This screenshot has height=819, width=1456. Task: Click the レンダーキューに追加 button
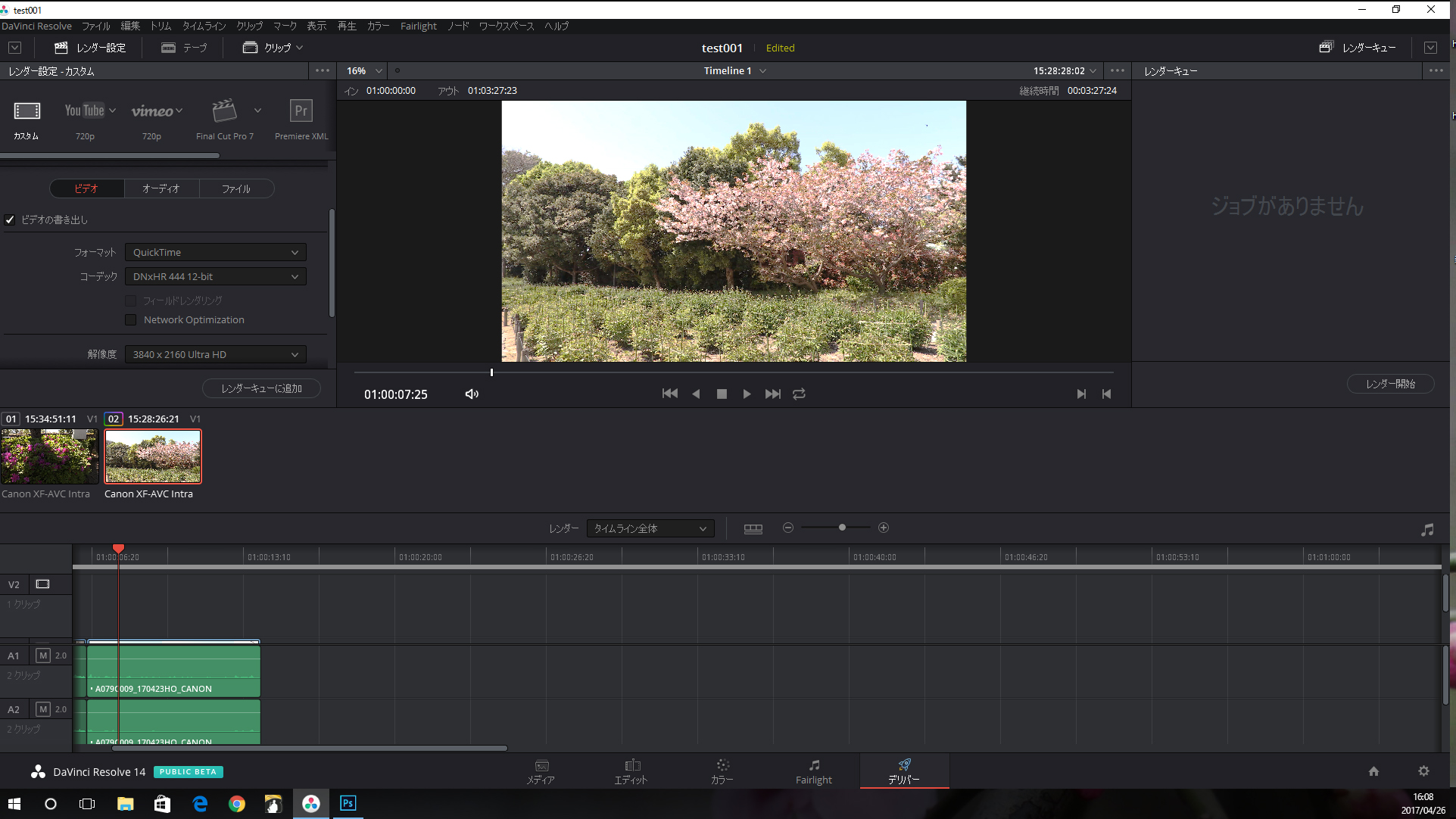coord(261,388)
